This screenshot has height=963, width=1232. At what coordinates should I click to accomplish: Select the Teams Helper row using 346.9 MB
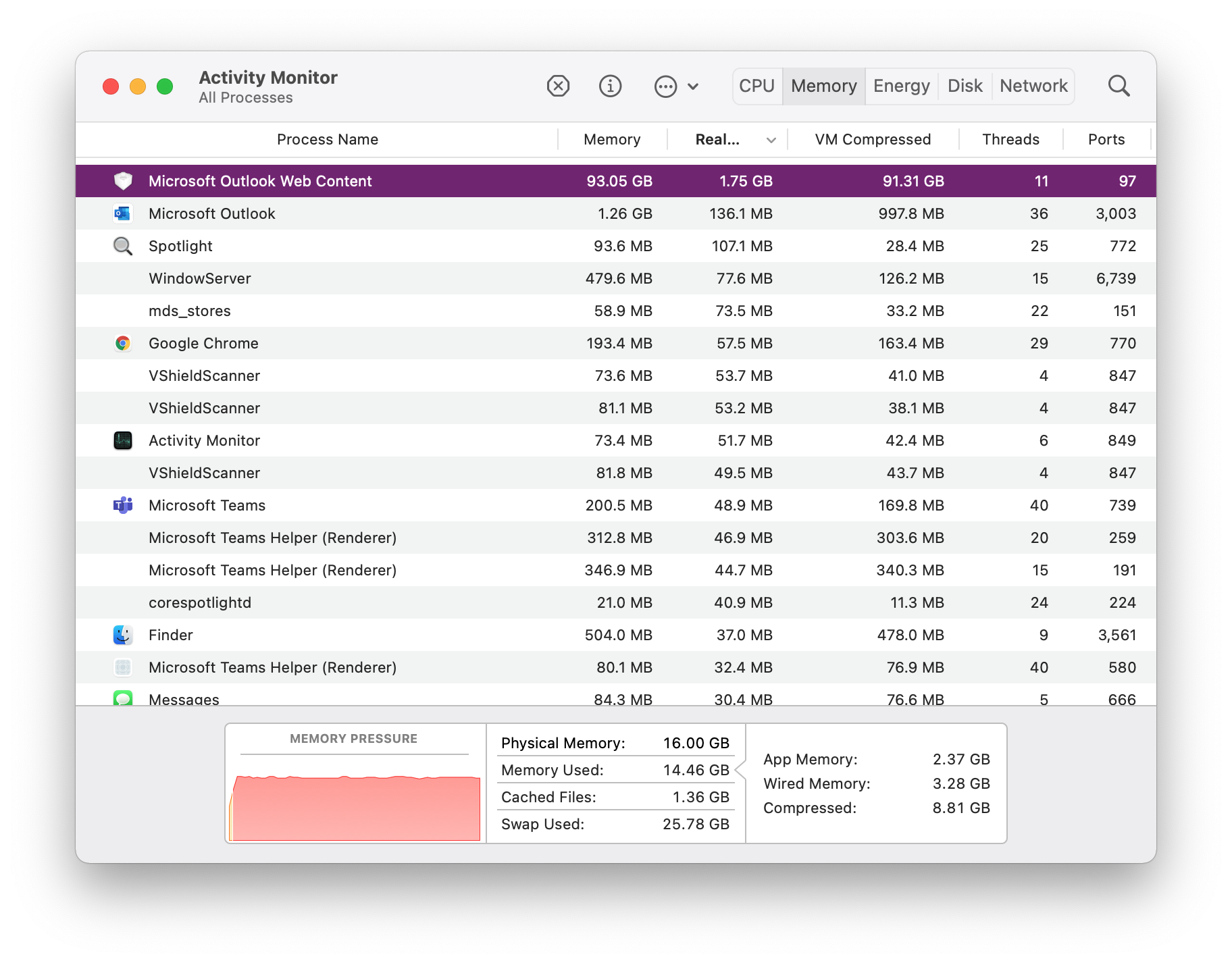[616, 570]
